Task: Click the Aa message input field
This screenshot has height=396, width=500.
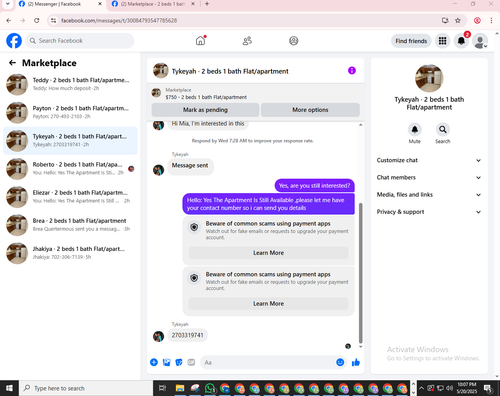Action: coord(268,362)
